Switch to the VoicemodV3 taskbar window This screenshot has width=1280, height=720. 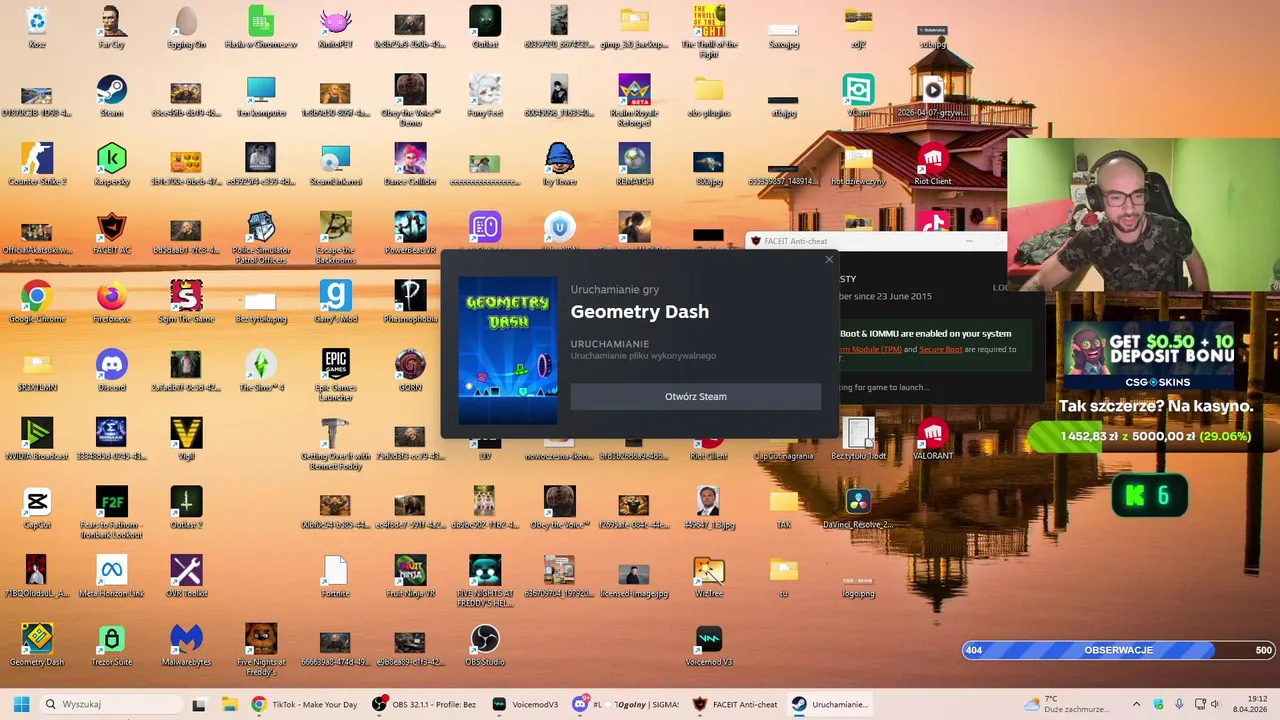(525, 704)
